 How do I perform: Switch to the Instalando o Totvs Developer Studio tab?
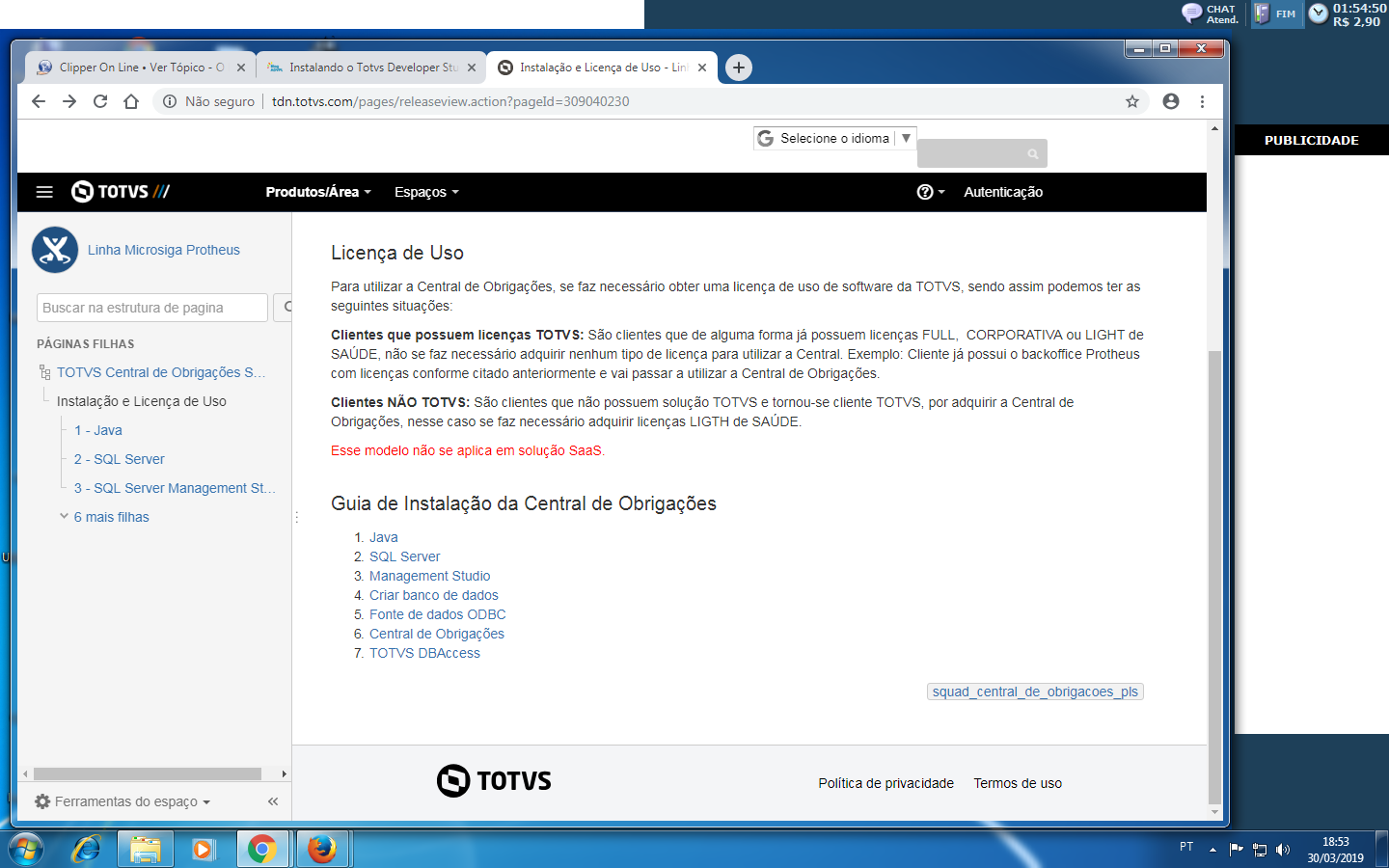[371, 68]
